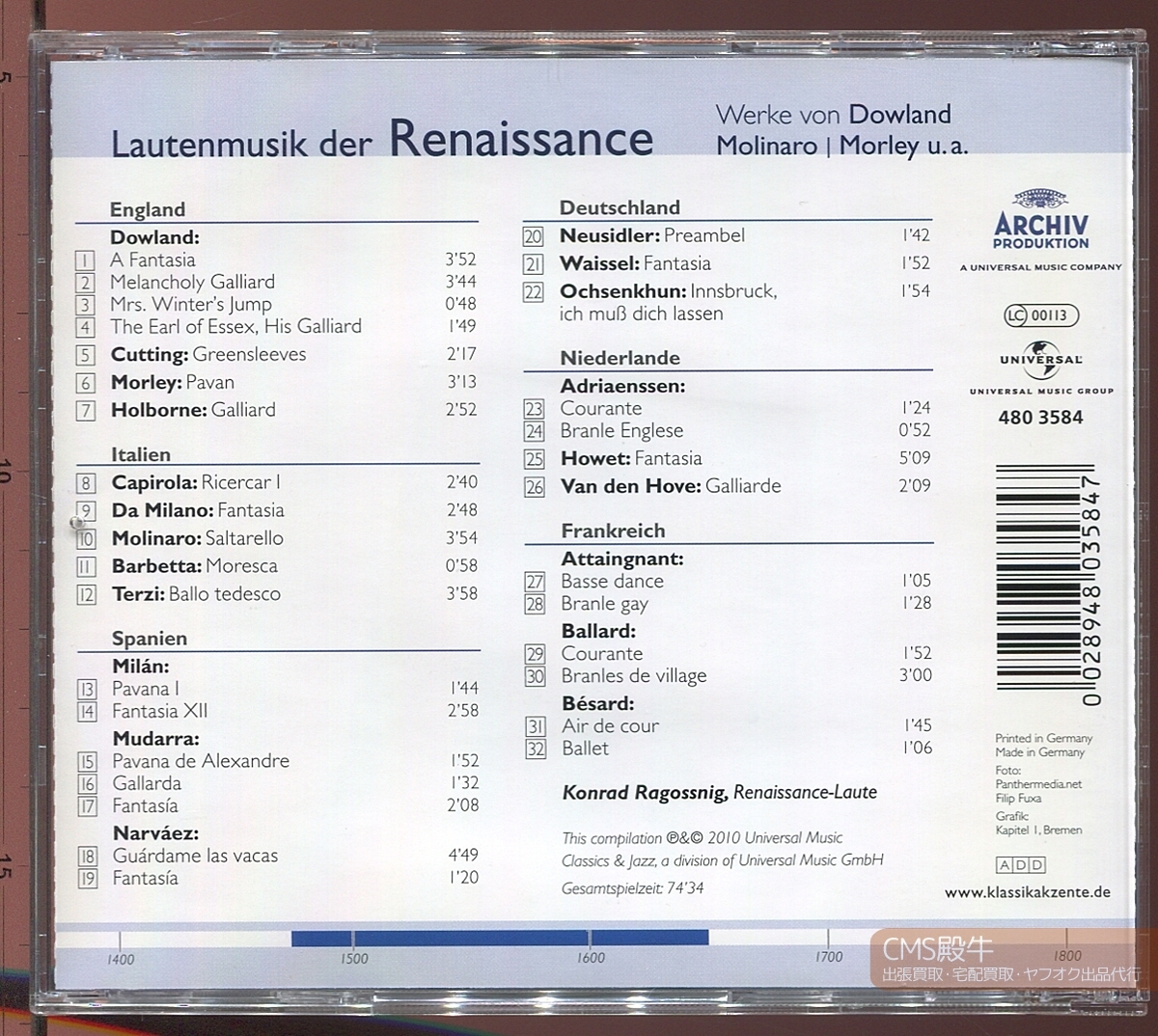Click track 'Branle Englese'
1158x1036 pixels.
pyautogui.click(x=621, y=431)
